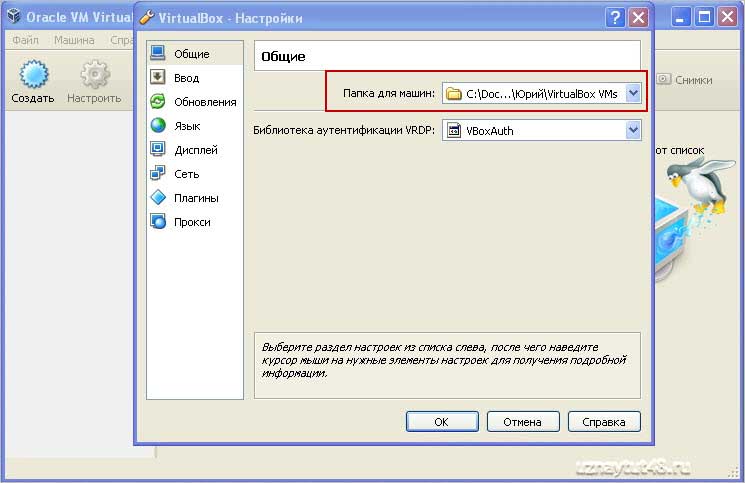Click the Справка button
The image size is (745, 483).
pos(604,421)
